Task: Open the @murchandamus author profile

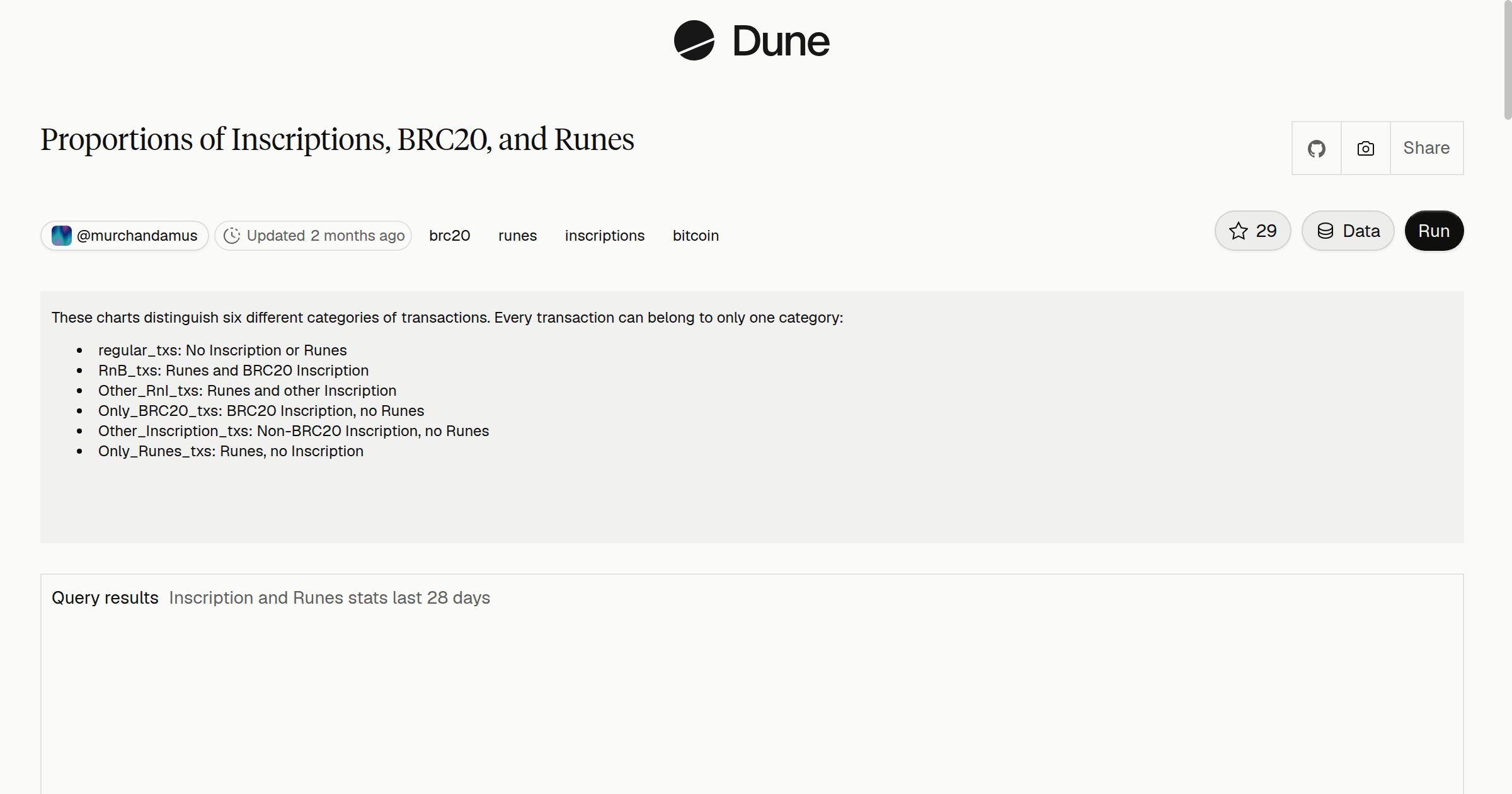Action: [x=125, y=236]
